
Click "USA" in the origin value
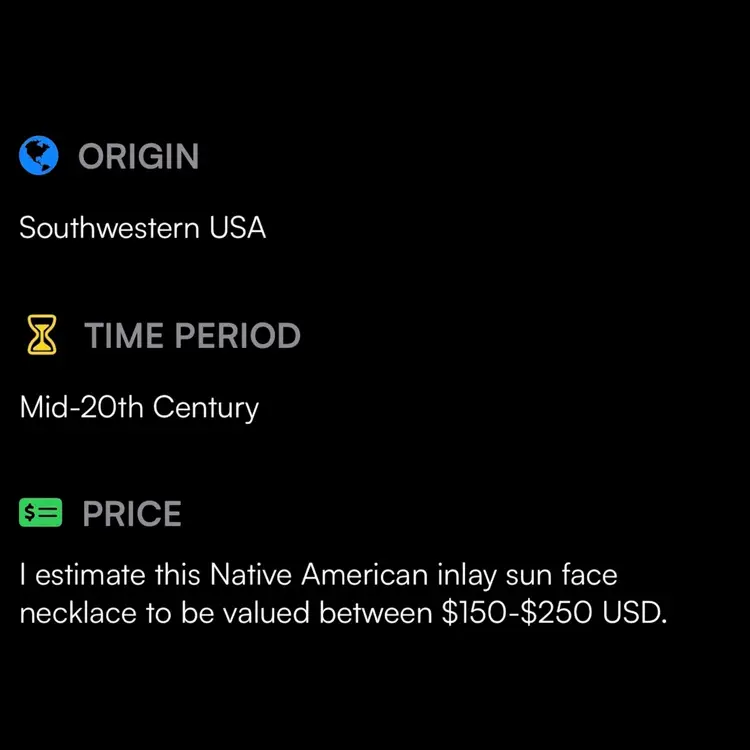pos(237,228)
